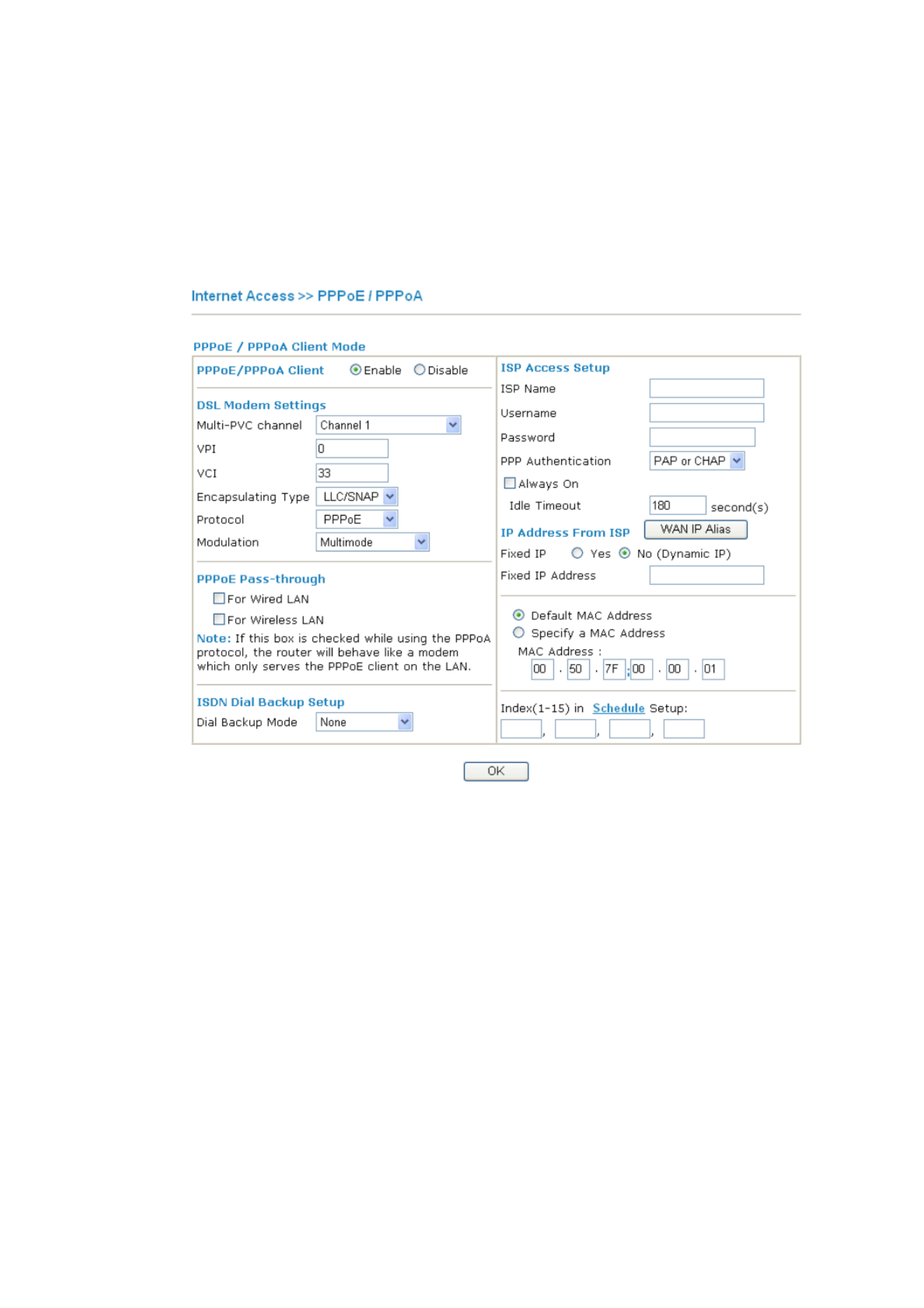Image resolution: width=924 pixels, height=1308 pixels.
Task: Open the Protocol dropdown showing PPPoE
Action: [356, 519]
